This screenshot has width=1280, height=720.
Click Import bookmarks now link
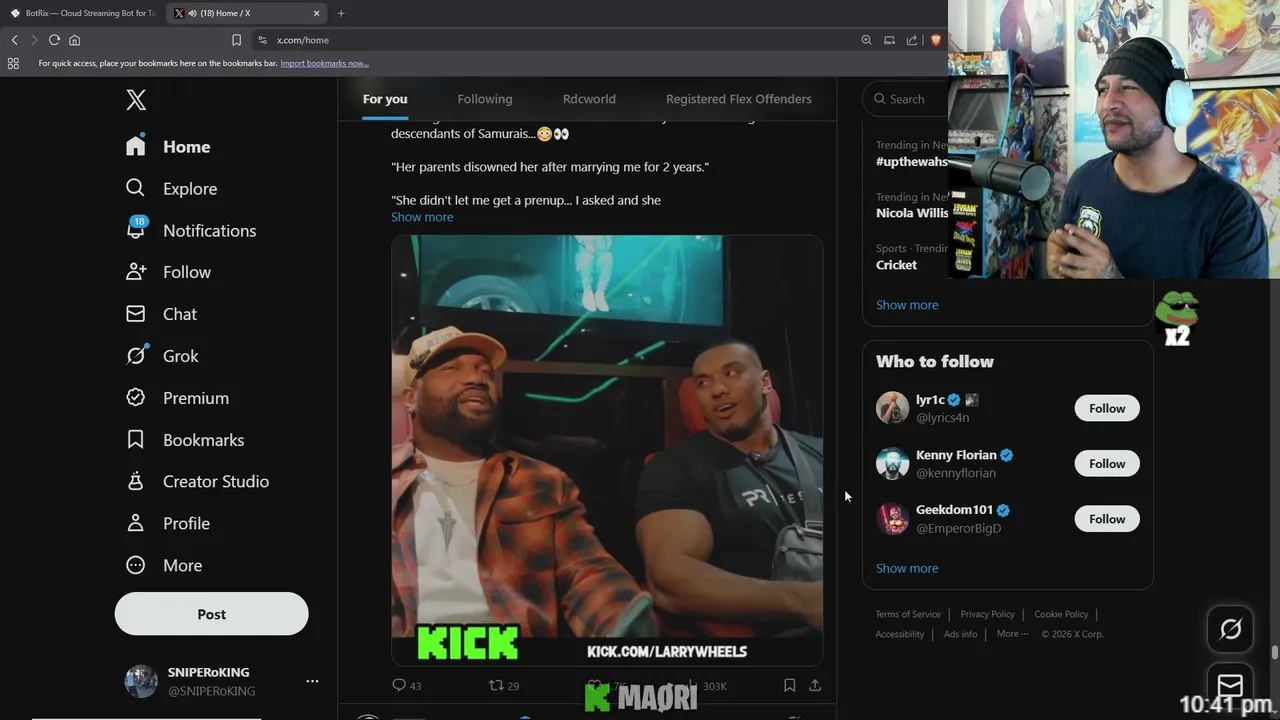(324, 63)
